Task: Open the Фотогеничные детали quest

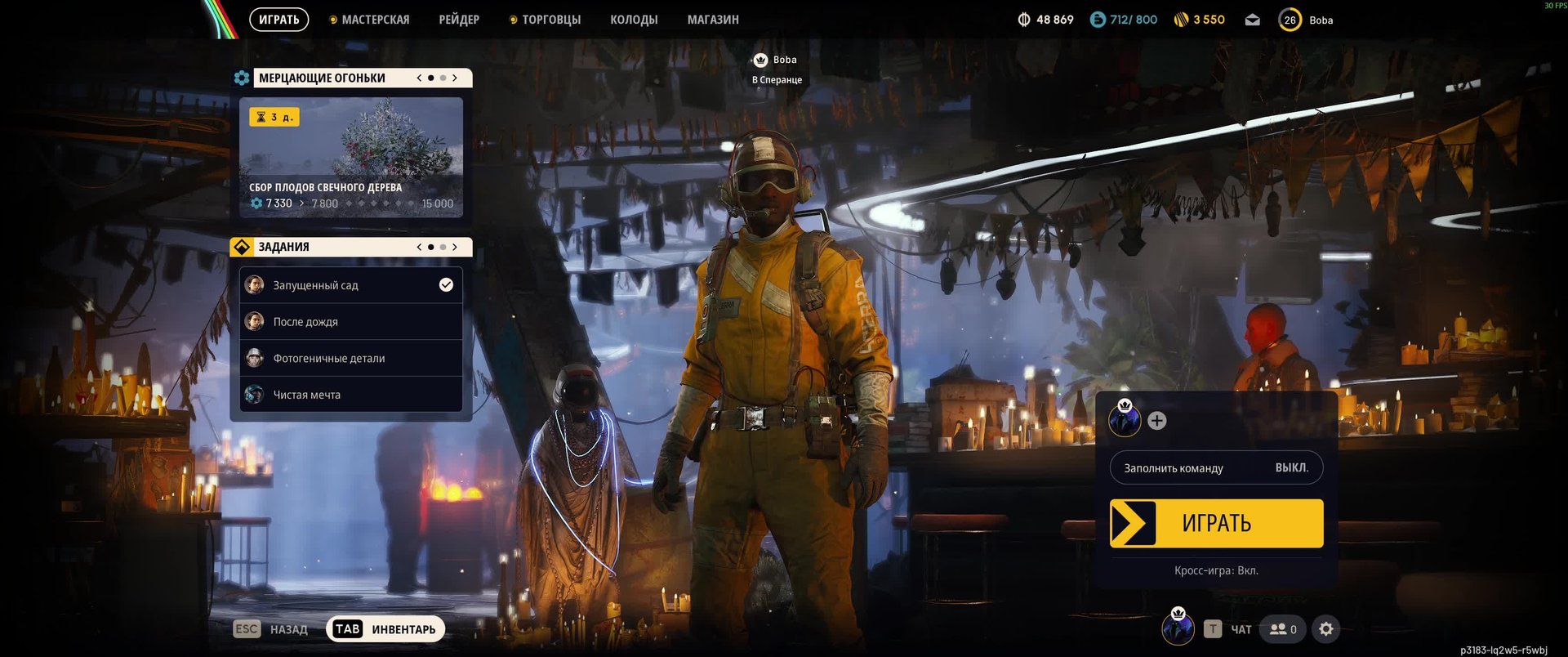Action: [351, 358]
